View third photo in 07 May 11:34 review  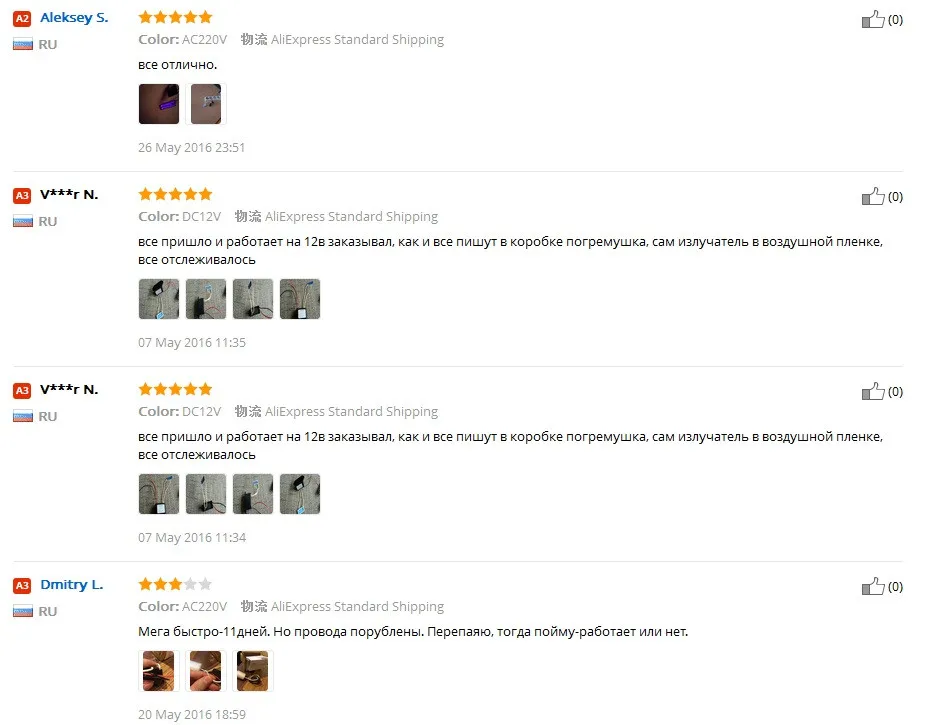point(253,493)
